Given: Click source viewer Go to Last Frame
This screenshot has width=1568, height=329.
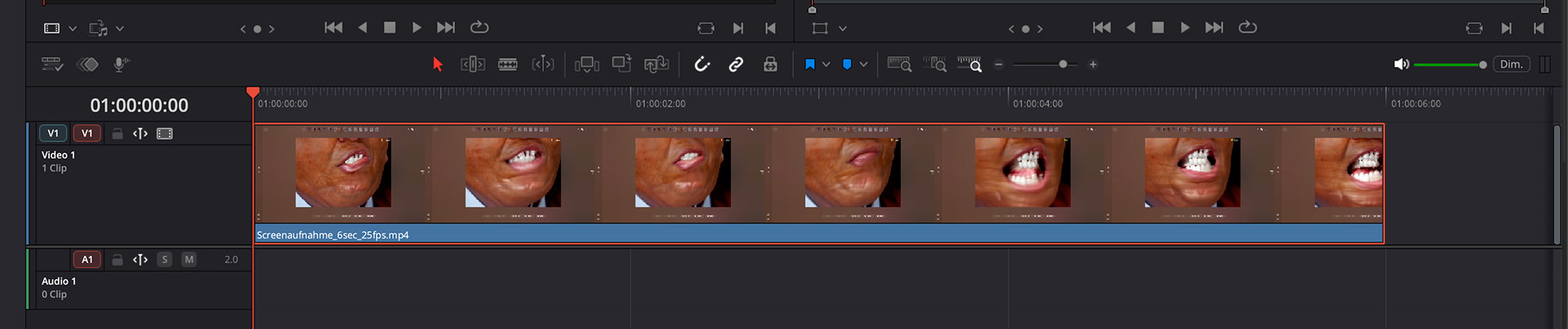Looking at the screenshot, I should pos(446,28).
